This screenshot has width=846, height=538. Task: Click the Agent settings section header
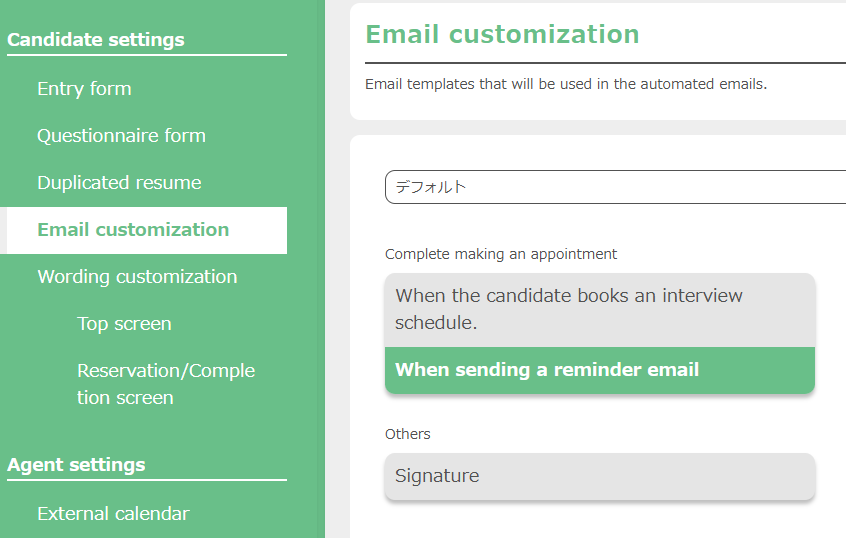coord(76,465)
